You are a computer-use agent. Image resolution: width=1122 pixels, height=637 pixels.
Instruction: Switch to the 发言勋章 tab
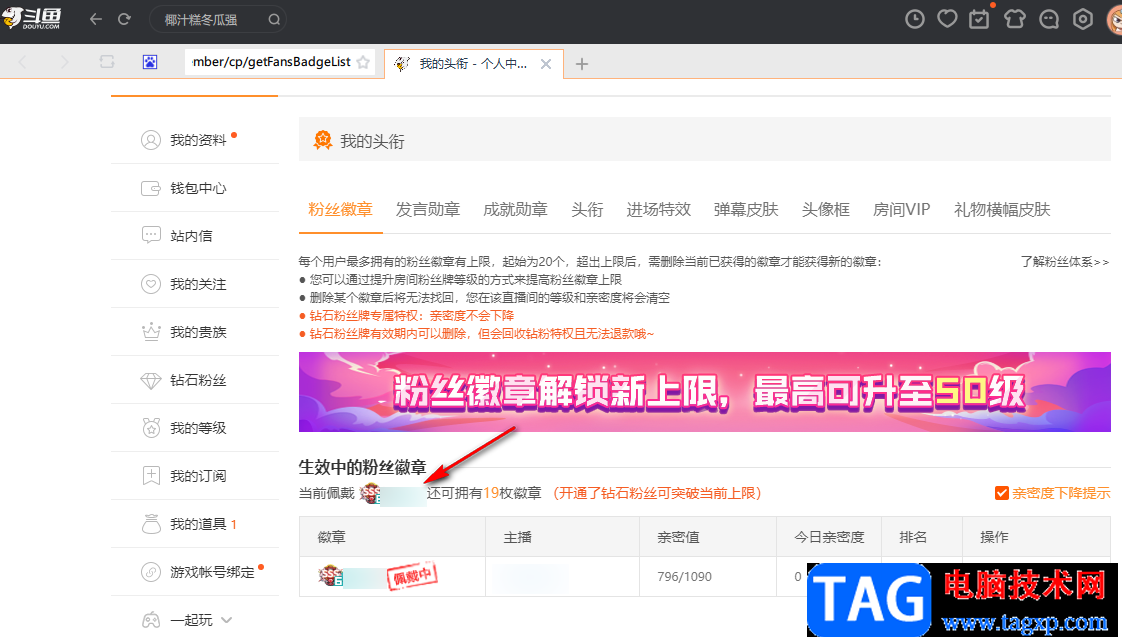[428, 210]
